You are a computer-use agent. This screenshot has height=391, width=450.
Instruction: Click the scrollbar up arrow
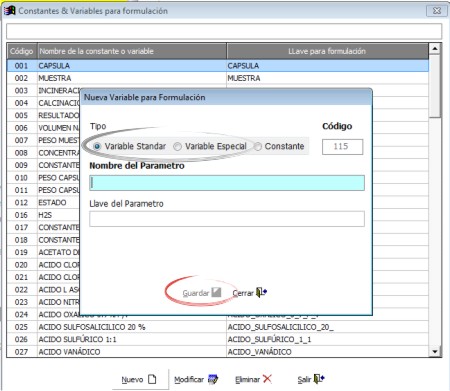(x=435, y=49)
